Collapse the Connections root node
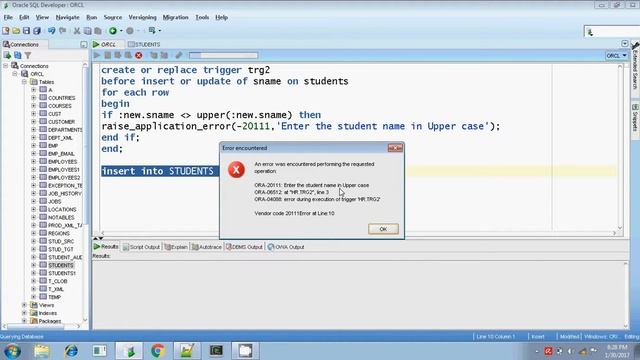The width and height of the screenshot is (640, 360). pyautogui.click(x=6, y=66)
